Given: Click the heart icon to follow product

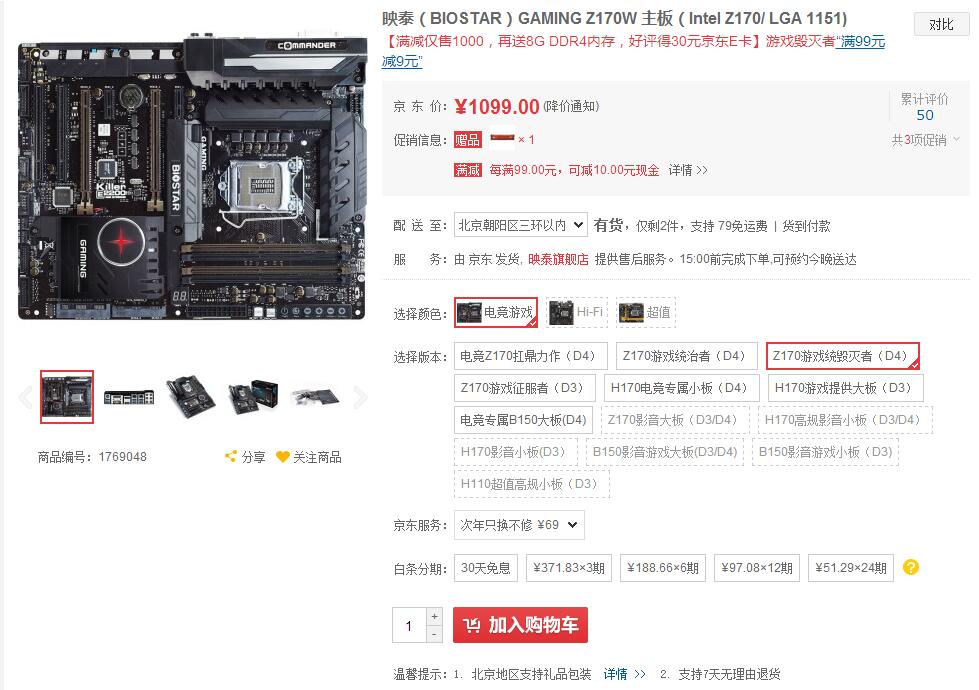Looking at the screenshot, I should click(283, 457).
